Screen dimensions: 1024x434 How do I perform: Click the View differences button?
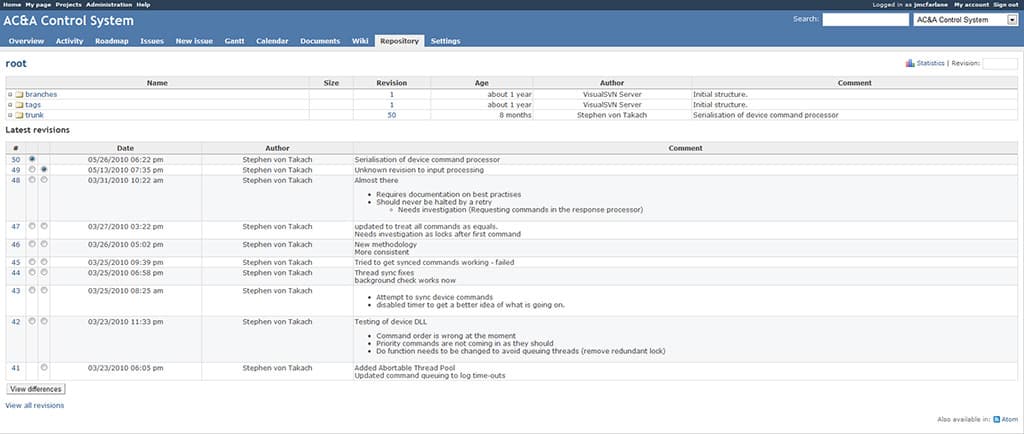36,389
